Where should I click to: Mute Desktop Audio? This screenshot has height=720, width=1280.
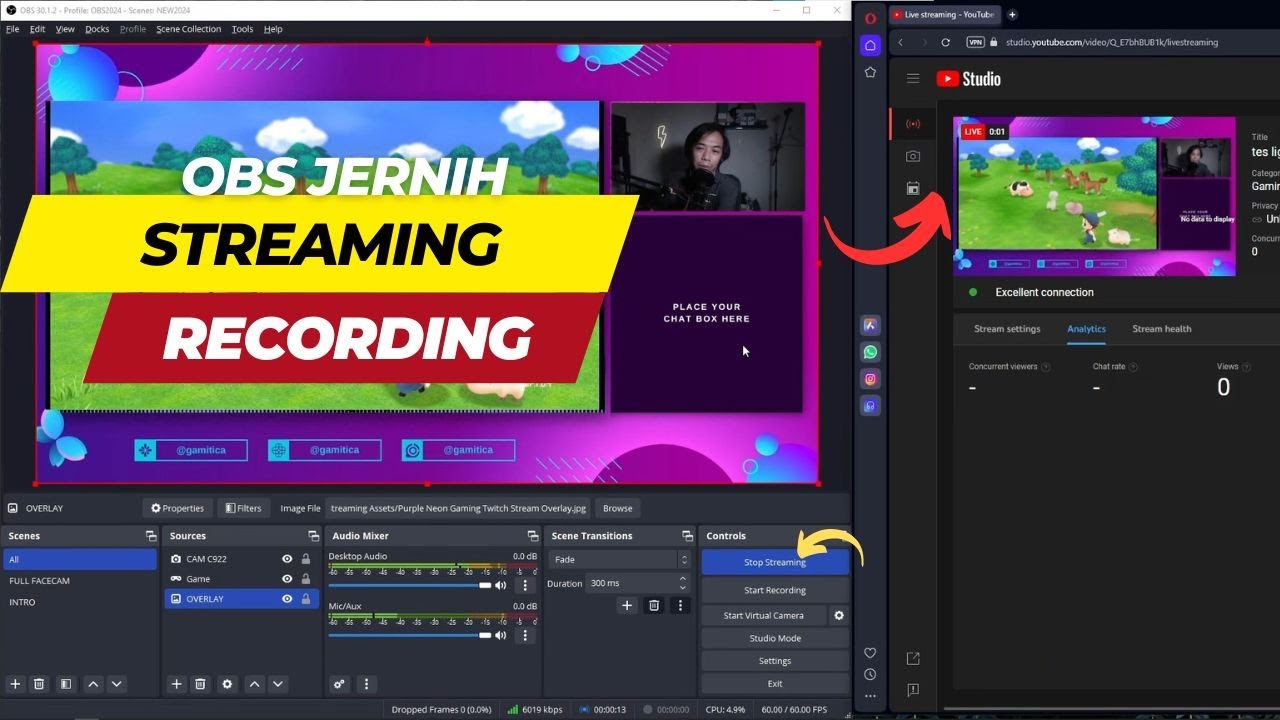pyautogui.click(x=501, y=585)
